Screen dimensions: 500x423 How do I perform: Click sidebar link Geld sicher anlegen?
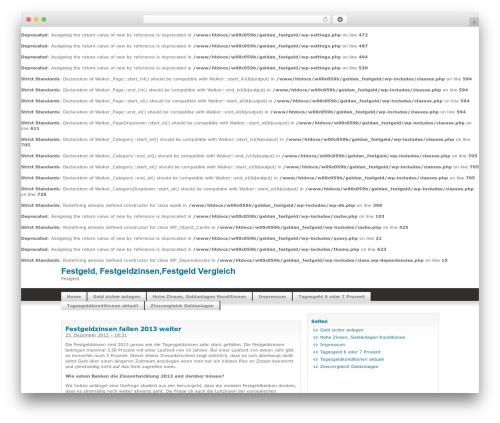[x=342, y=330]
